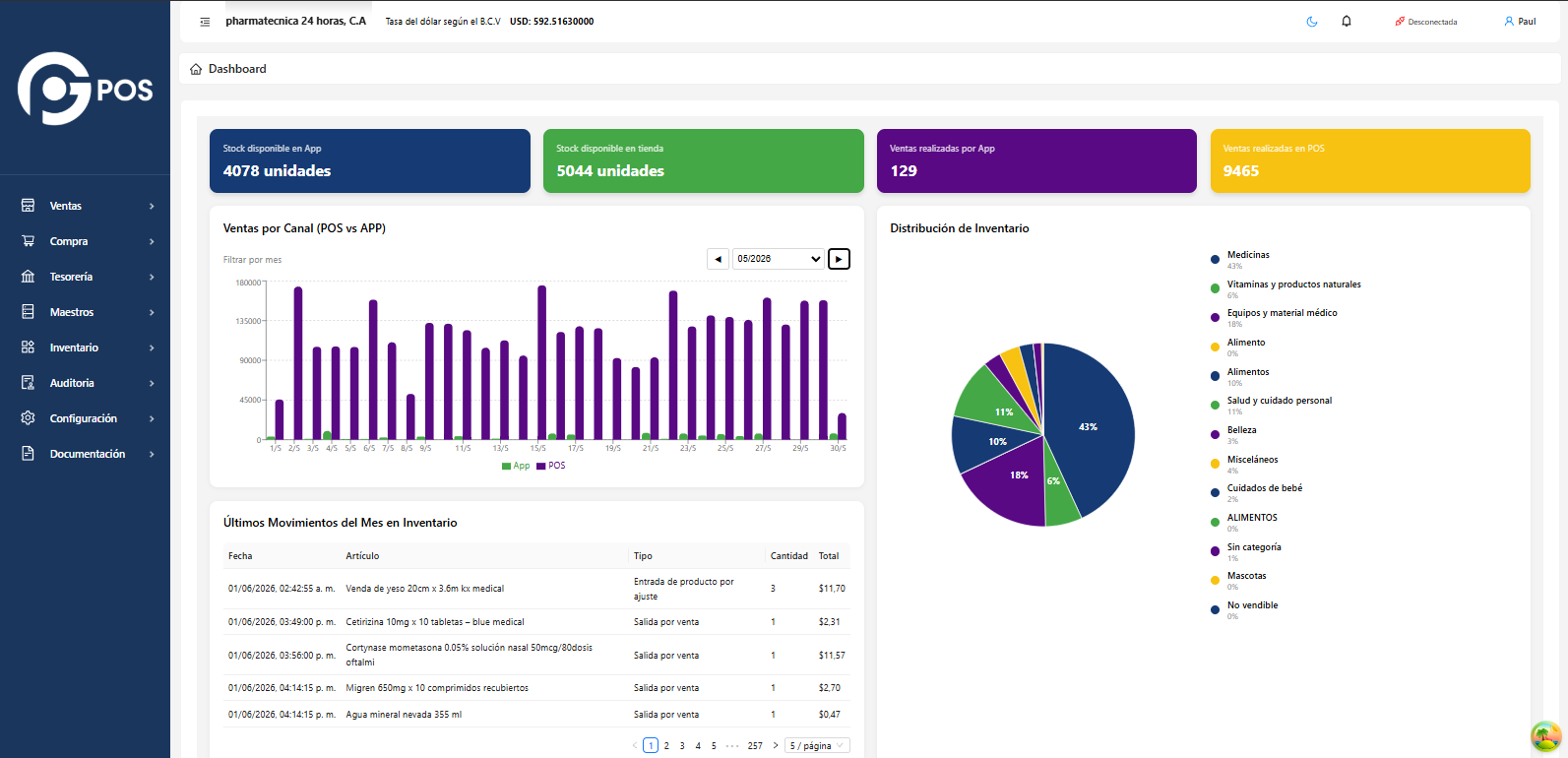Go to page 4 of movements table
This screenshot has height=758, width=1568.
[698, 746]
